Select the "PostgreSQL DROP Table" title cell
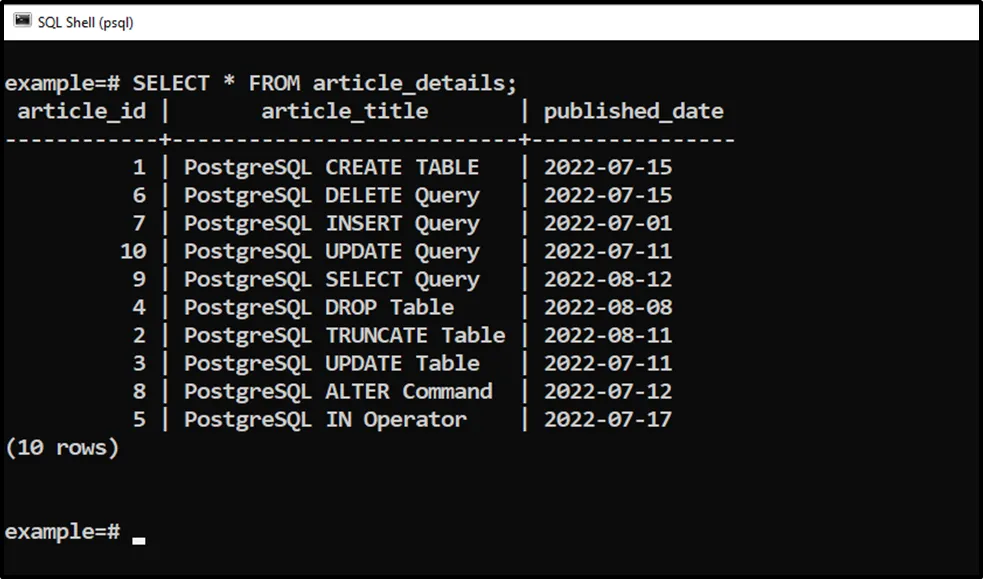The width and height of the screenshot is (983, 579). (x=318, y=307)
